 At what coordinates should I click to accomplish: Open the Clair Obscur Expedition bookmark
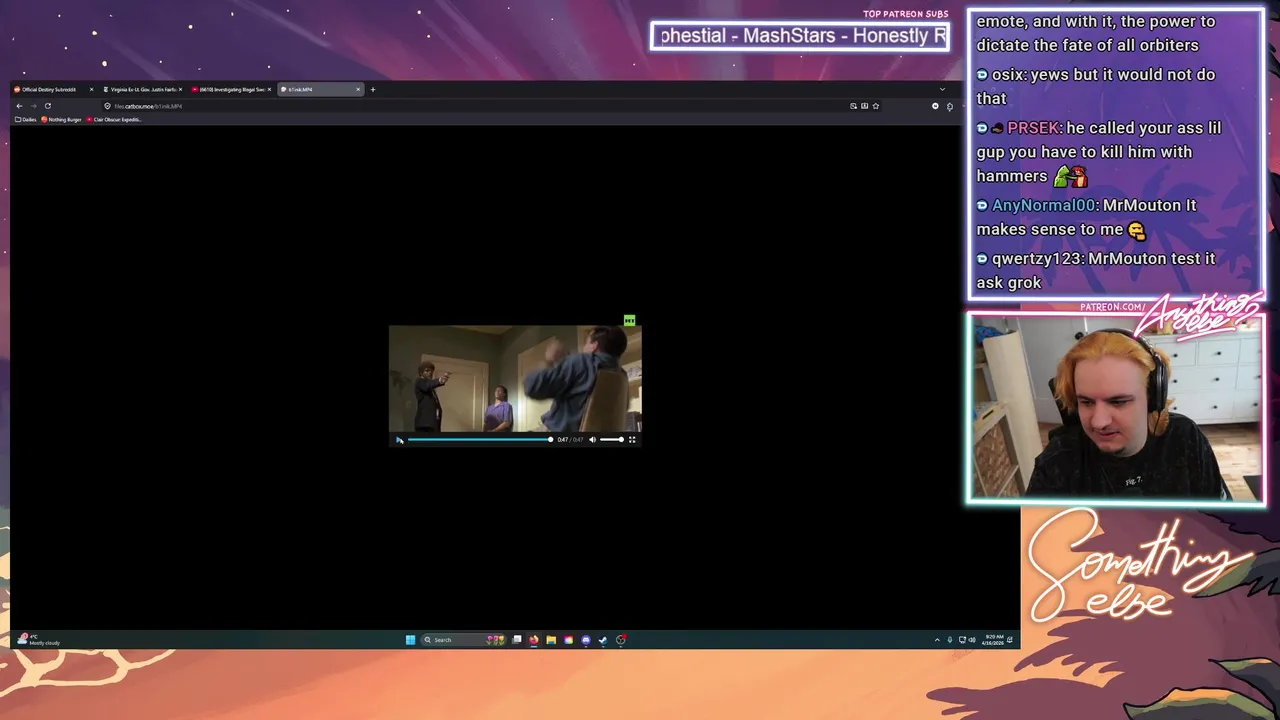click(114, 120)
